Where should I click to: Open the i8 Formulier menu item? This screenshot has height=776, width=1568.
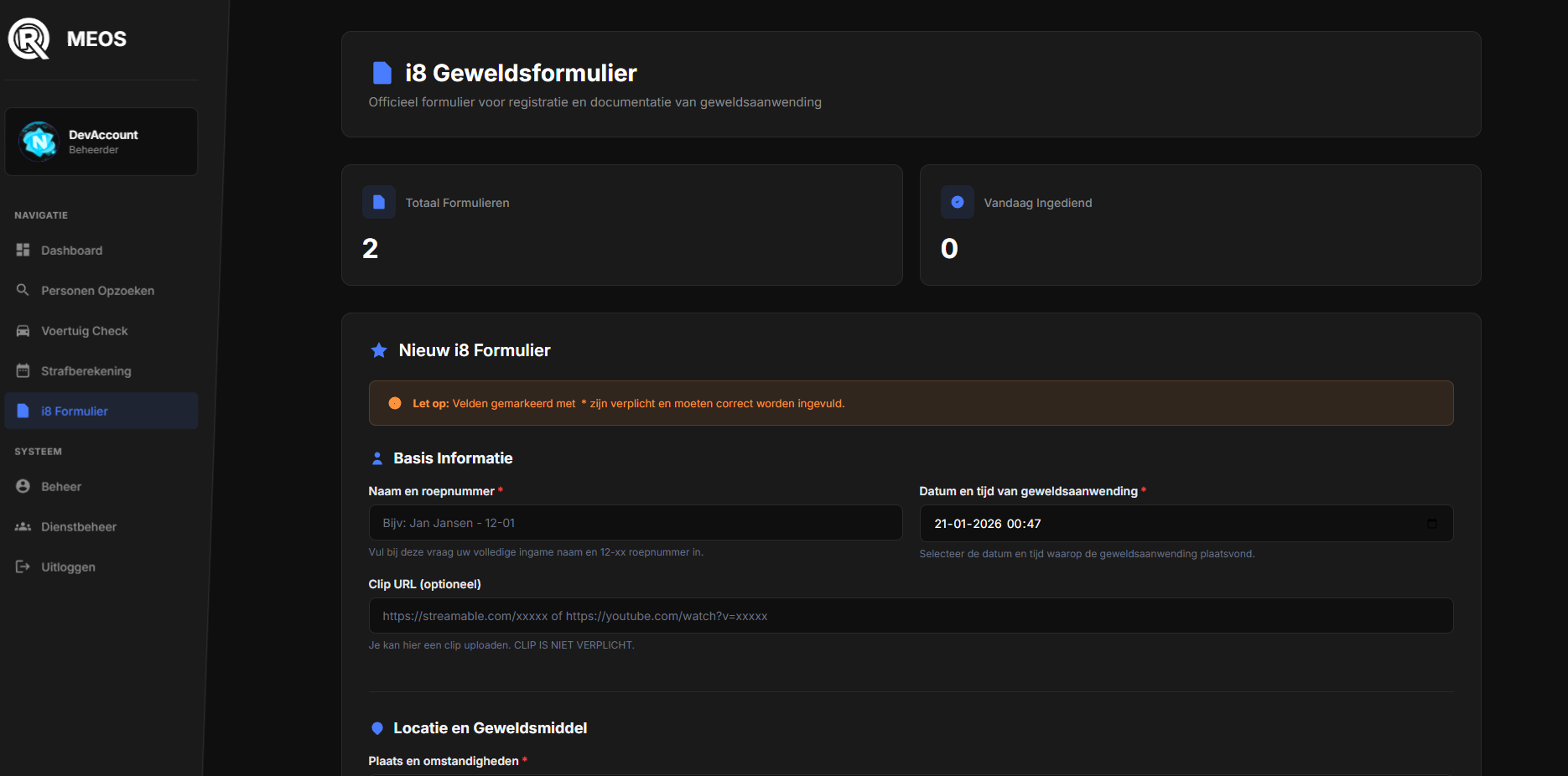(x=75, y=411)
